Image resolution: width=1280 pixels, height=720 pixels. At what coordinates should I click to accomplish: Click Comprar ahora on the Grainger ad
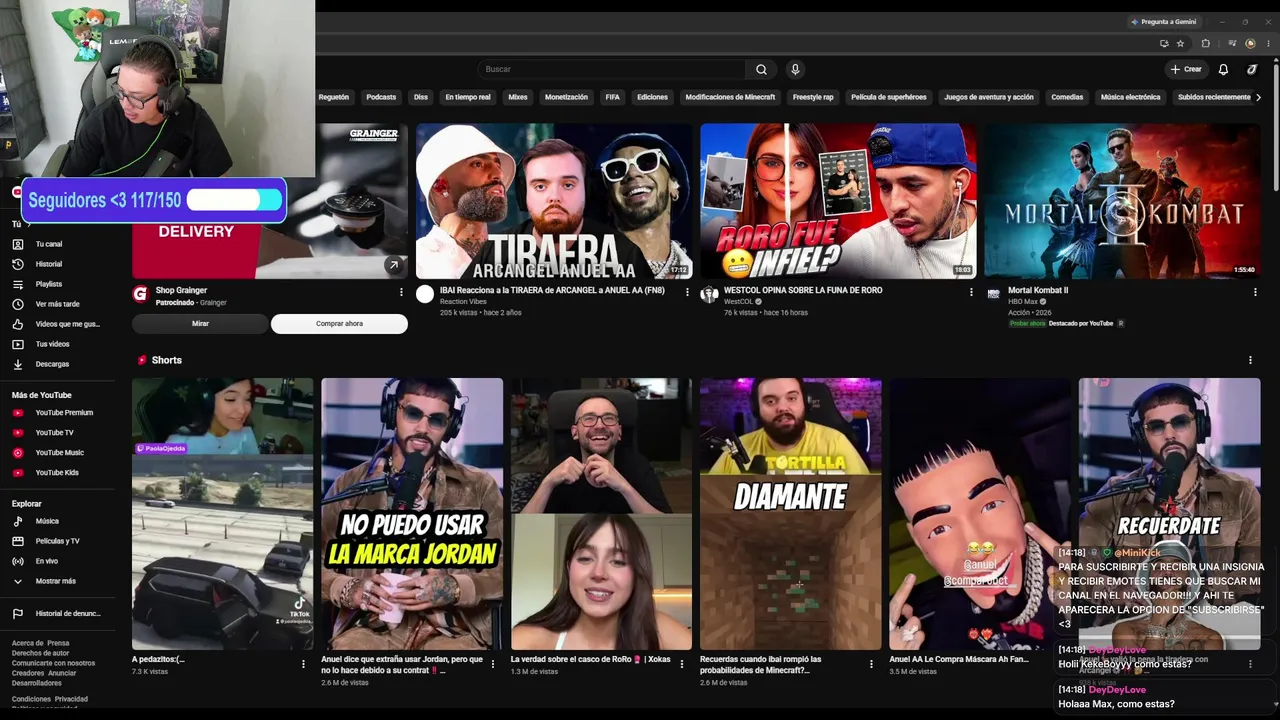click(339, 324)
